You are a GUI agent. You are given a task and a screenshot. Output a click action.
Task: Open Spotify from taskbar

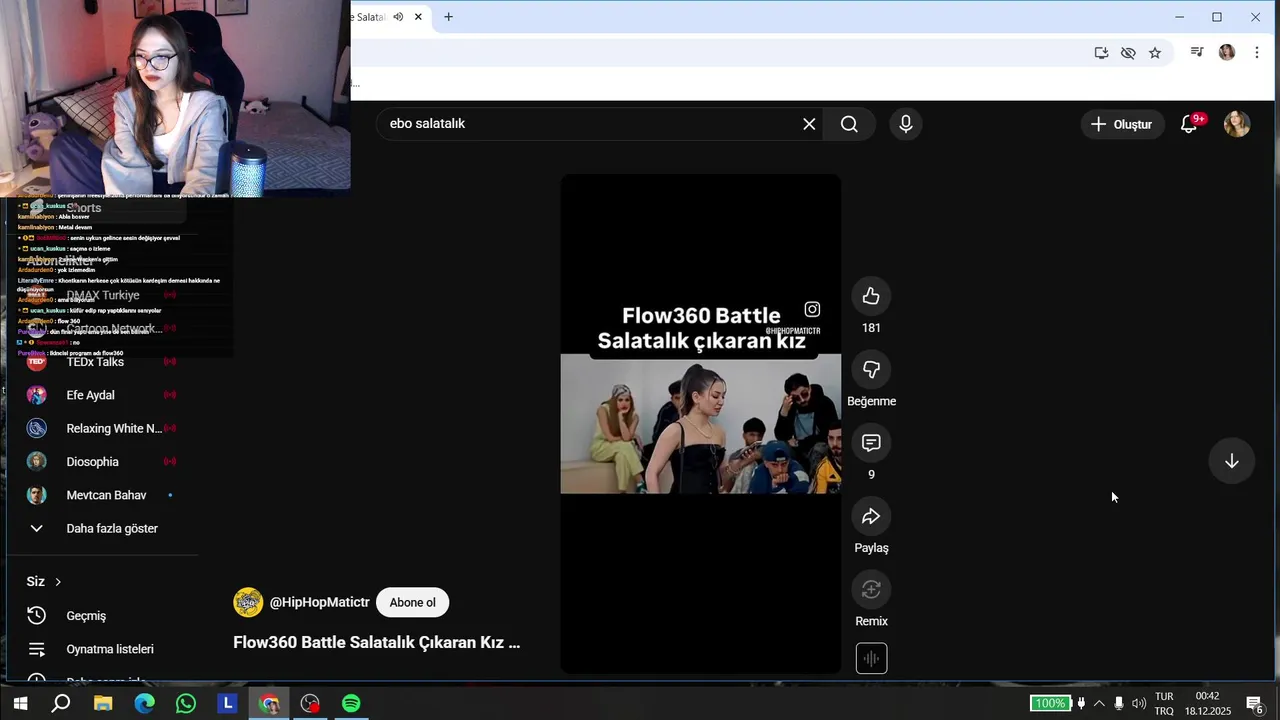[351, 704]
